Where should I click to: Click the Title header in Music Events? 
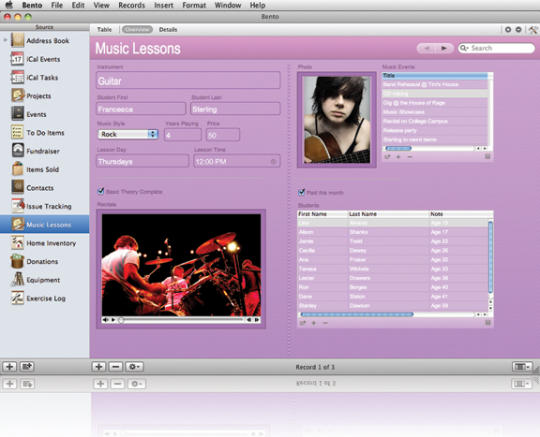click(x=435, y=75)
